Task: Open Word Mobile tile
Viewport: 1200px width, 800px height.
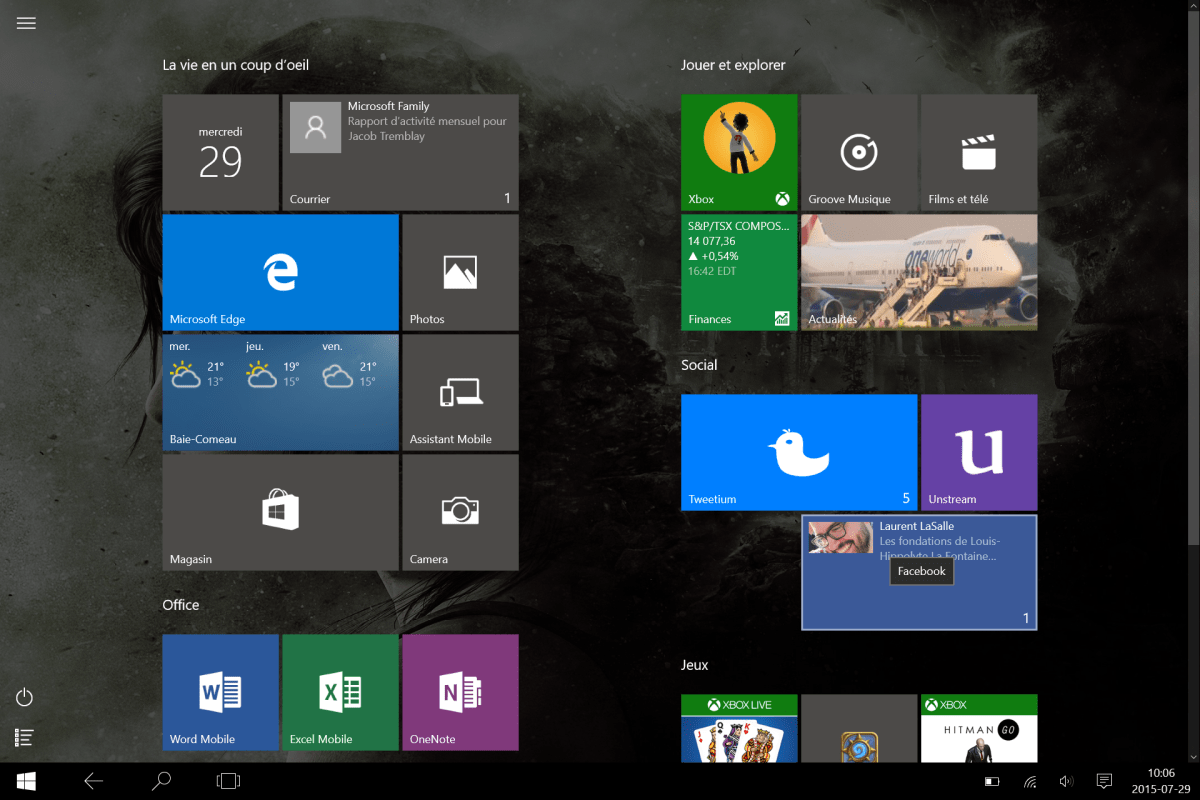Action: (220, 692)
